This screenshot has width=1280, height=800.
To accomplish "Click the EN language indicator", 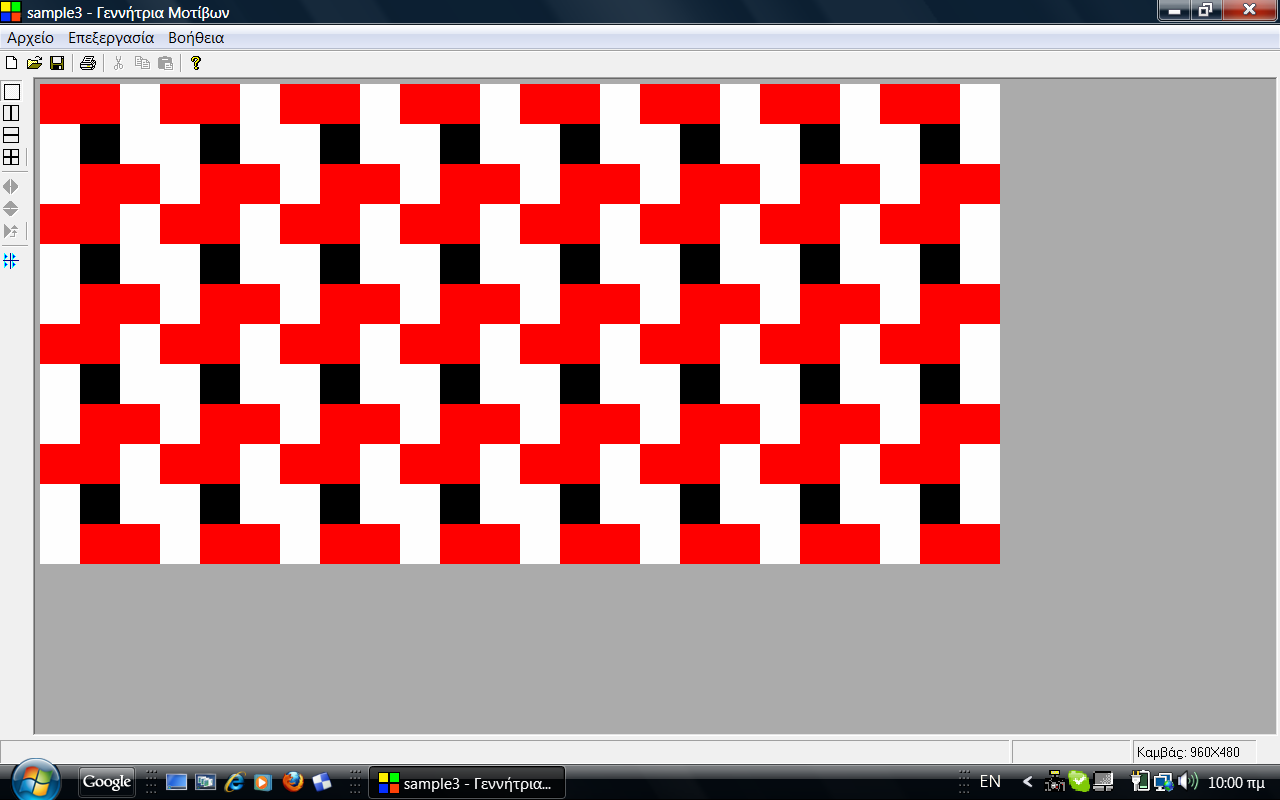I will 990,782.
